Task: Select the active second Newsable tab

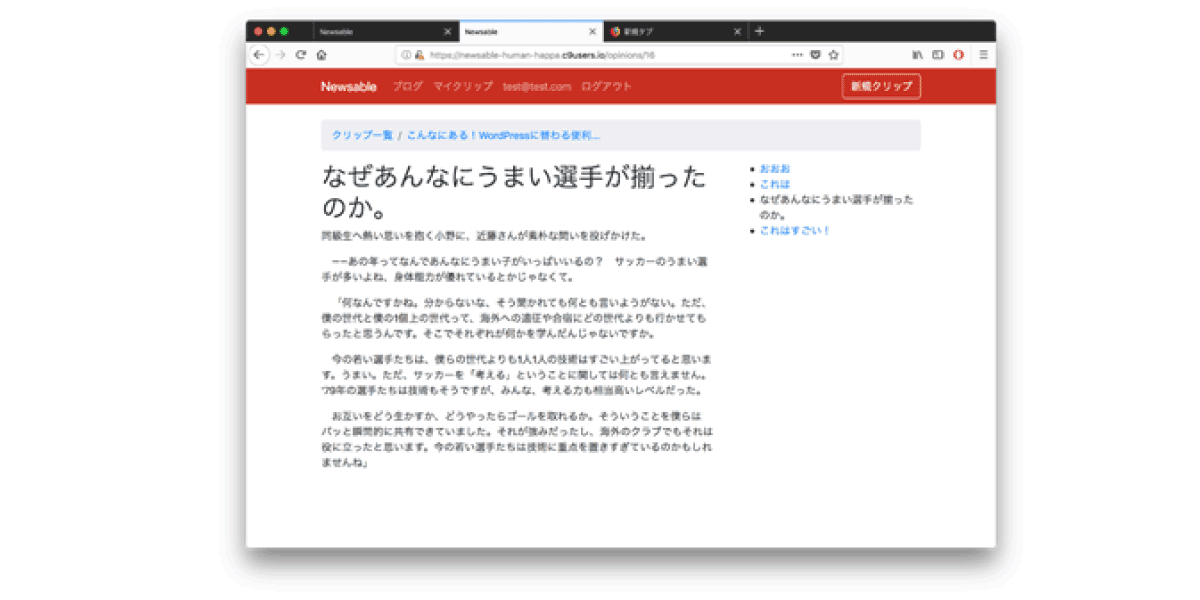Action: coord(531,32)
